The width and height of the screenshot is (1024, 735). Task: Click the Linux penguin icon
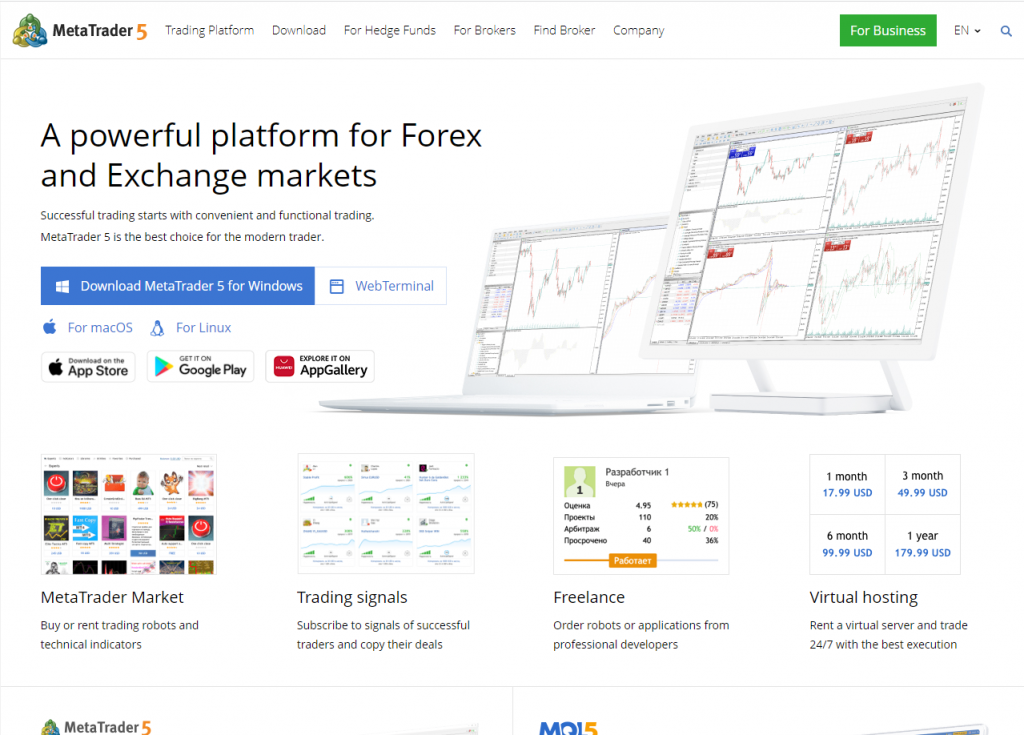click(157, 327)
